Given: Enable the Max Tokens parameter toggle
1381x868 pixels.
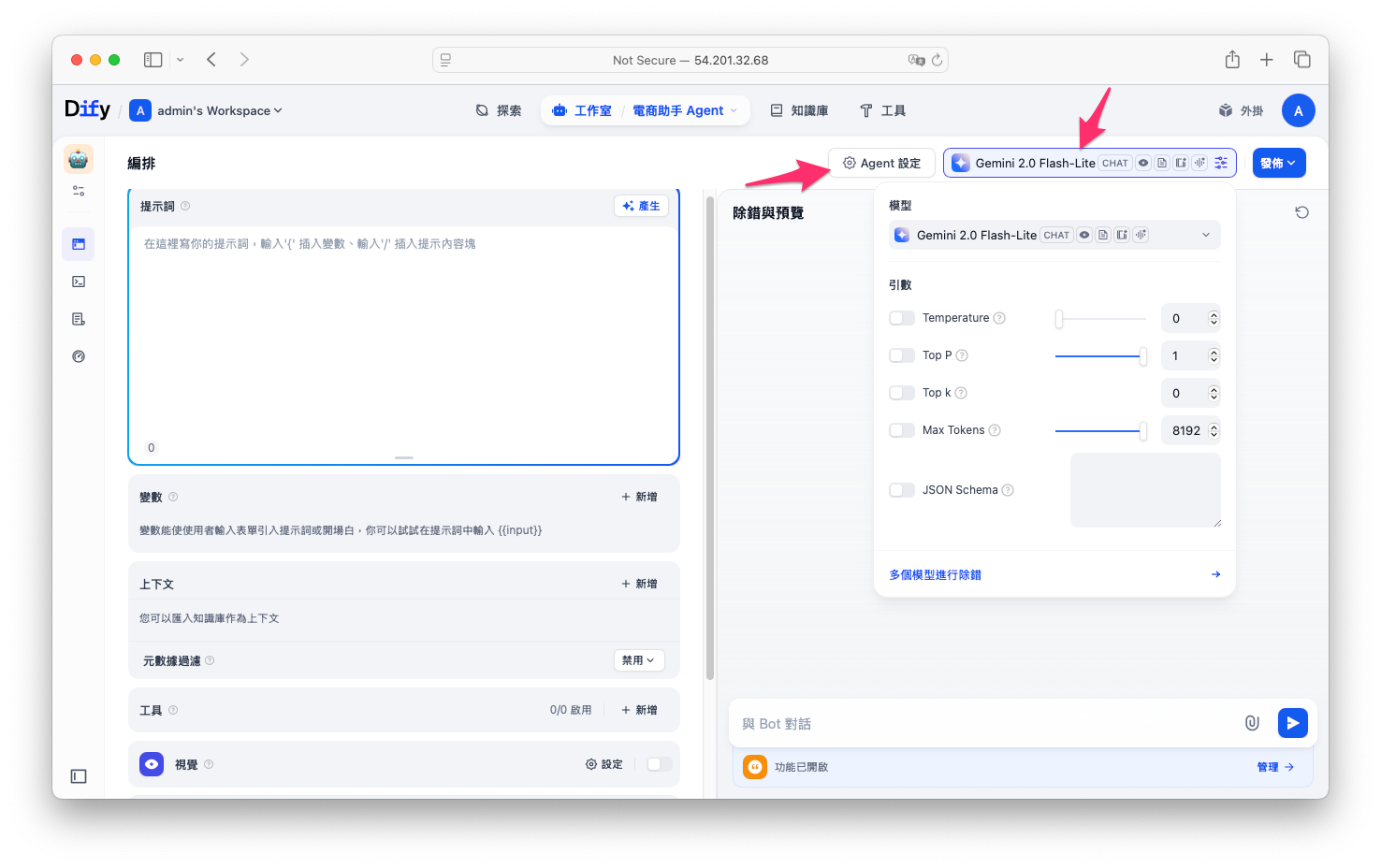Looking at the screenshot, I should click(x=902, y=430).
